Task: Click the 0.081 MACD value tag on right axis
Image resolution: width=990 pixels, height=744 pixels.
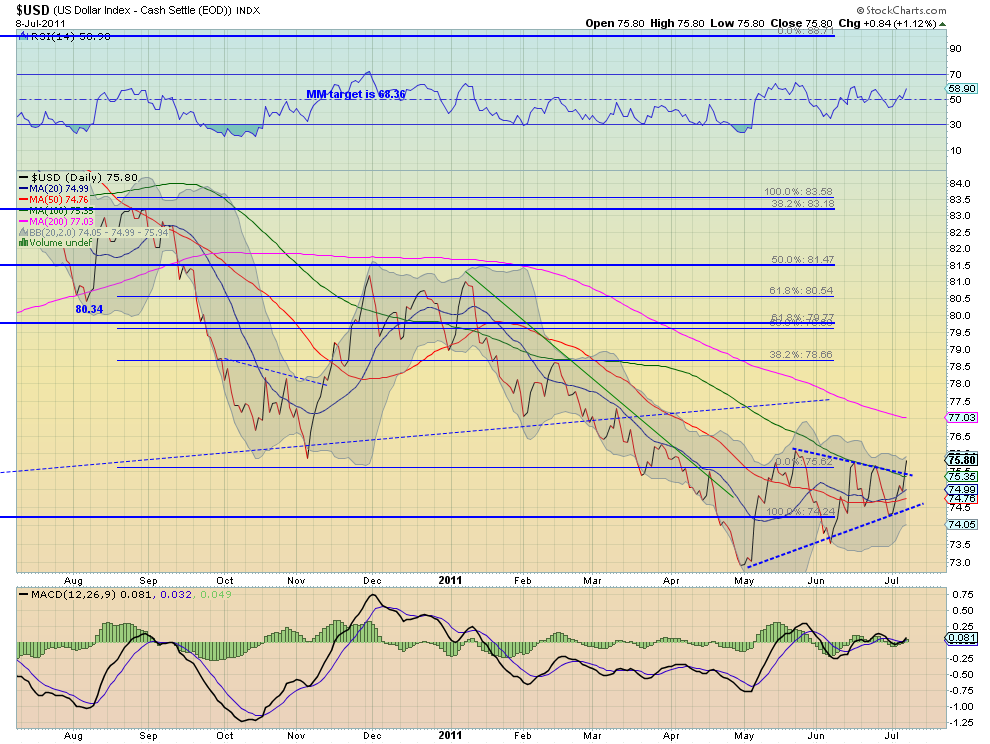Action: (962, 638)
